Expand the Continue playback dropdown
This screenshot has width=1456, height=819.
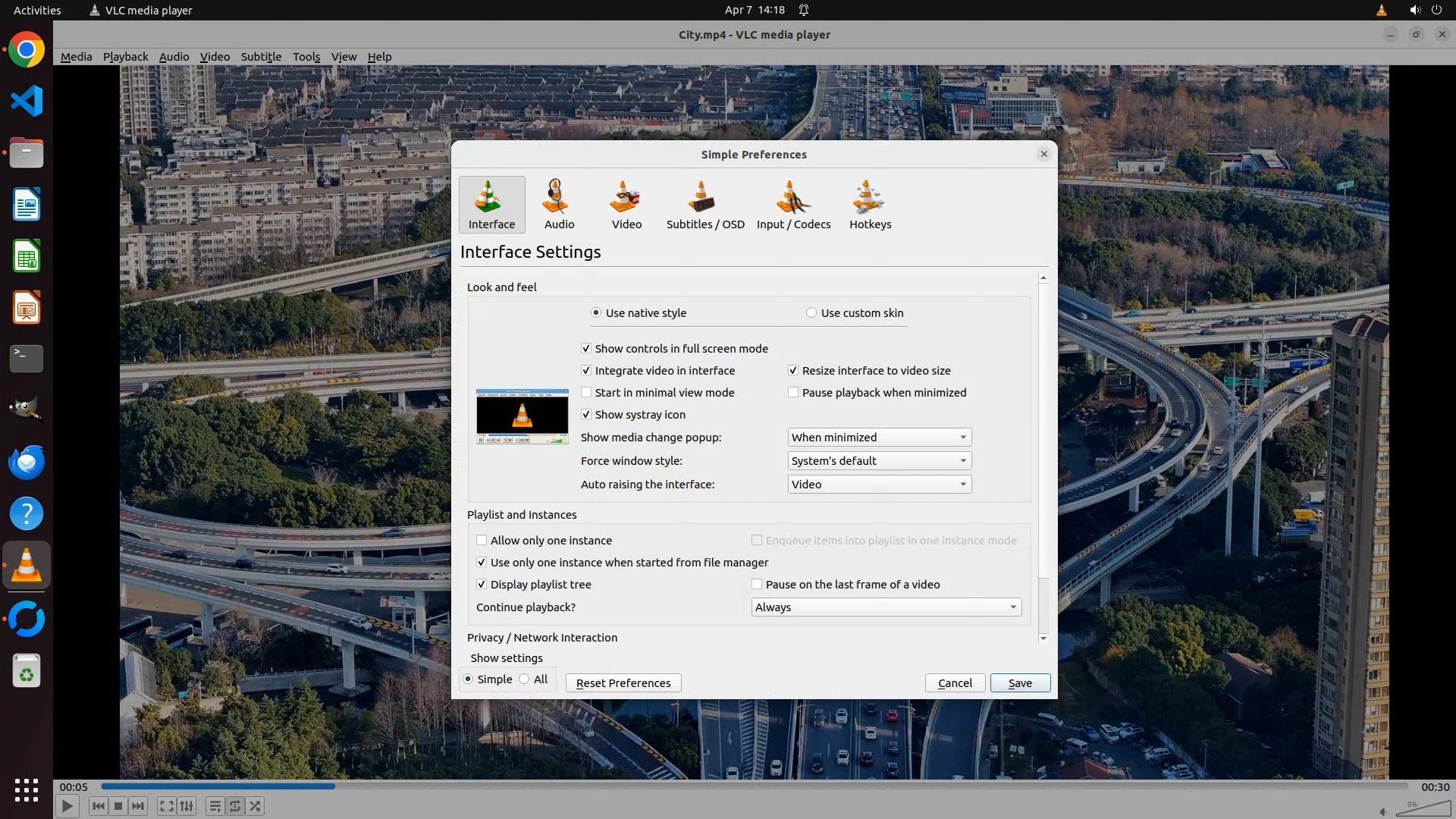point(886,607)
